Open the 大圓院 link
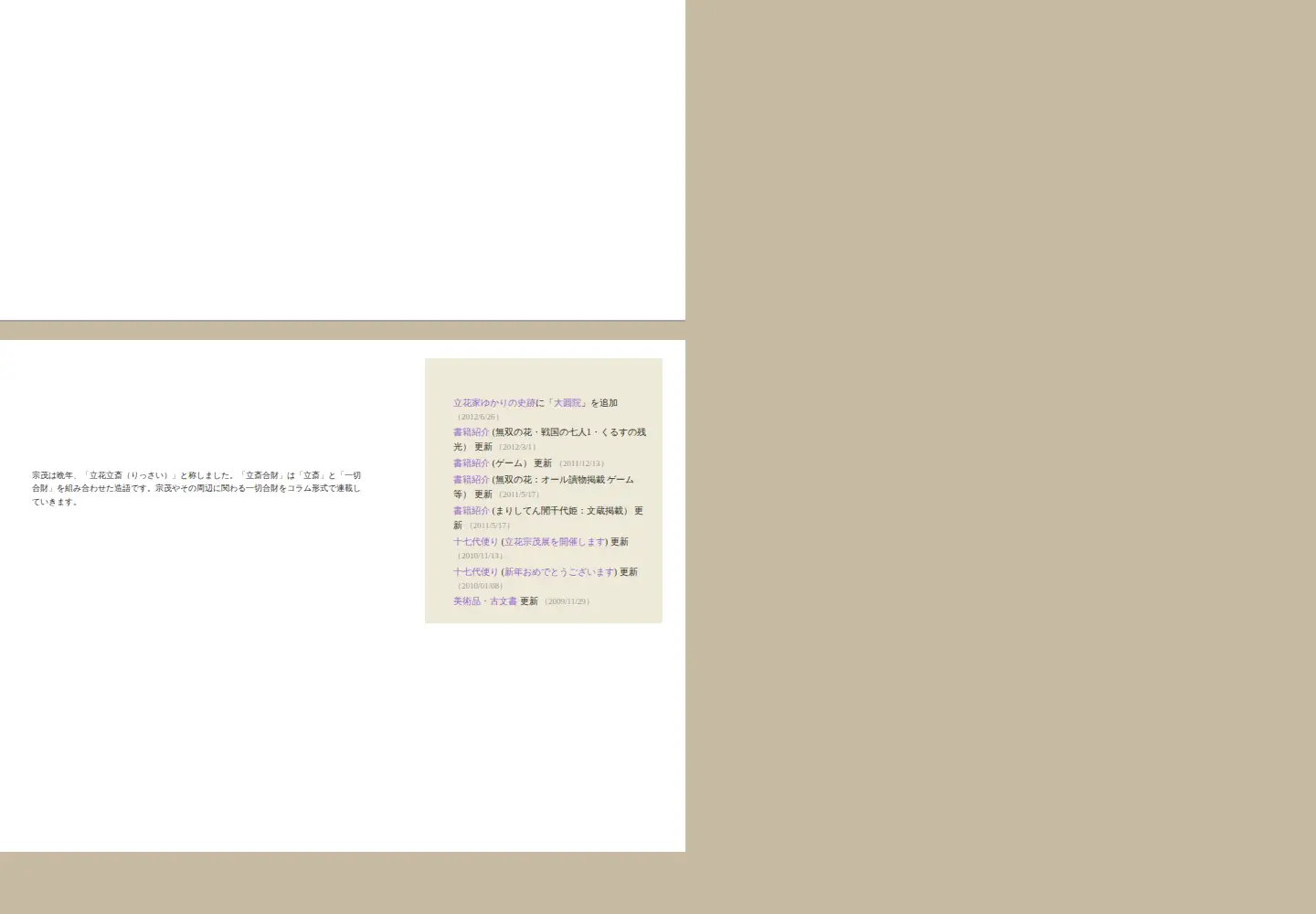The height and width of the screenshot is (914, 1316). (x=568, y=403)
